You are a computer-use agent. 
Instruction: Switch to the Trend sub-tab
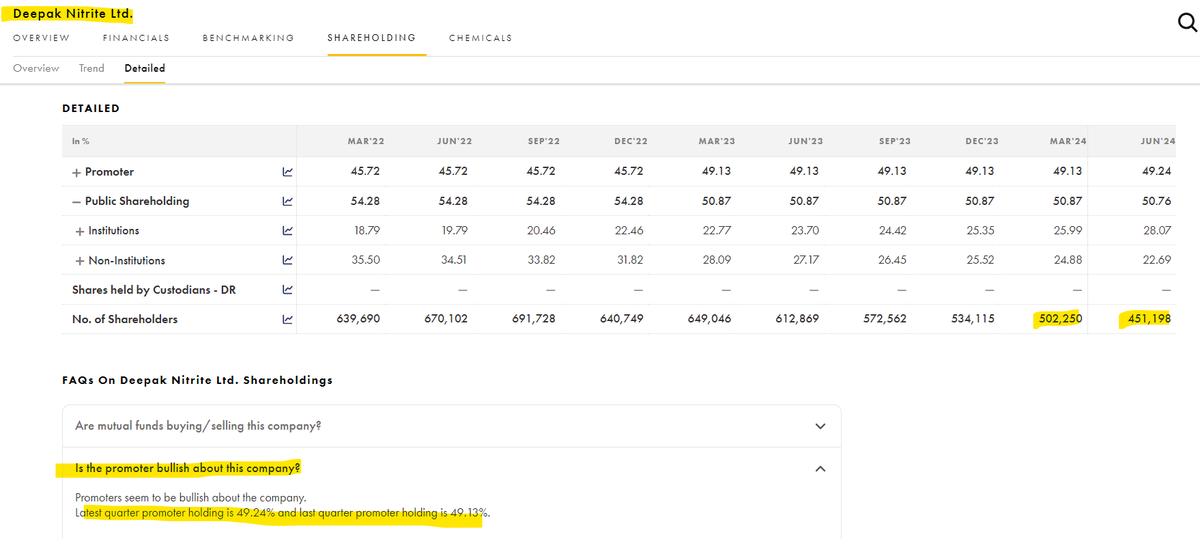[91, 68]
